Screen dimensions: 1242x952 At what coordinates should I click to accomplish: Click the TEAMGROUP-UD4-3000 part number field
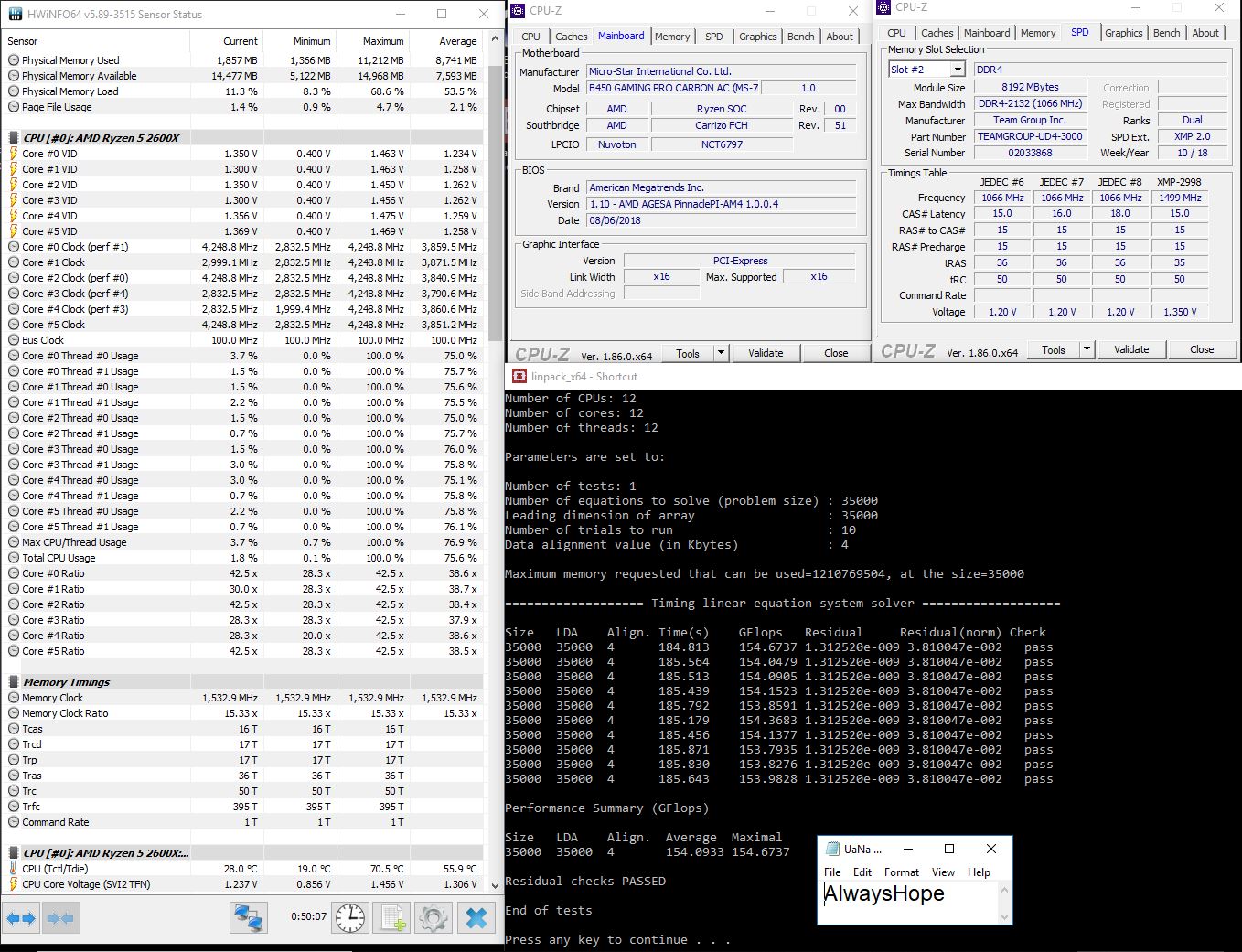[1029, 136]
